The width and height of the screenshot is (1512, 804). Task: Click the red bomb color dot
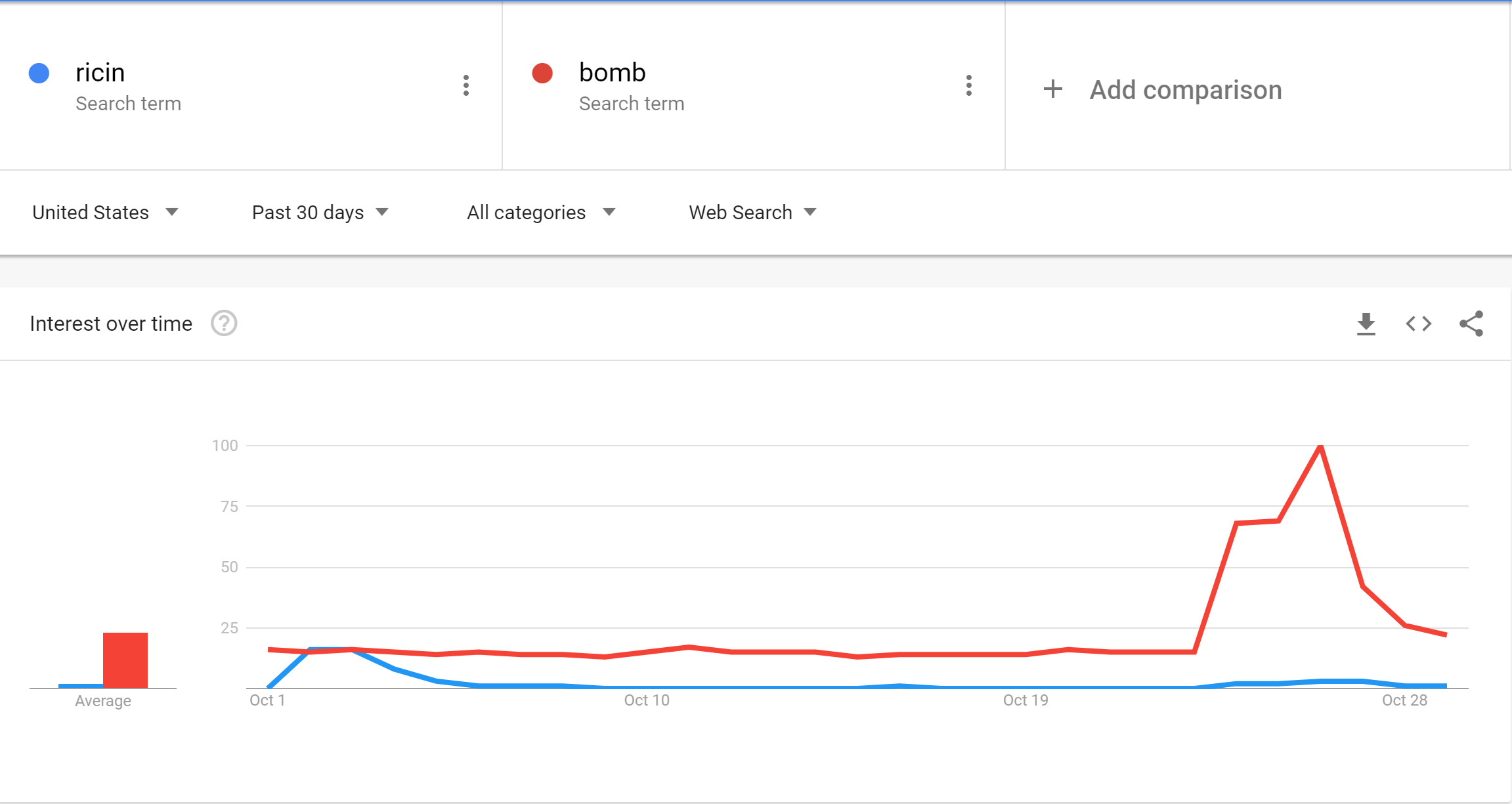(x=542, y=73)
